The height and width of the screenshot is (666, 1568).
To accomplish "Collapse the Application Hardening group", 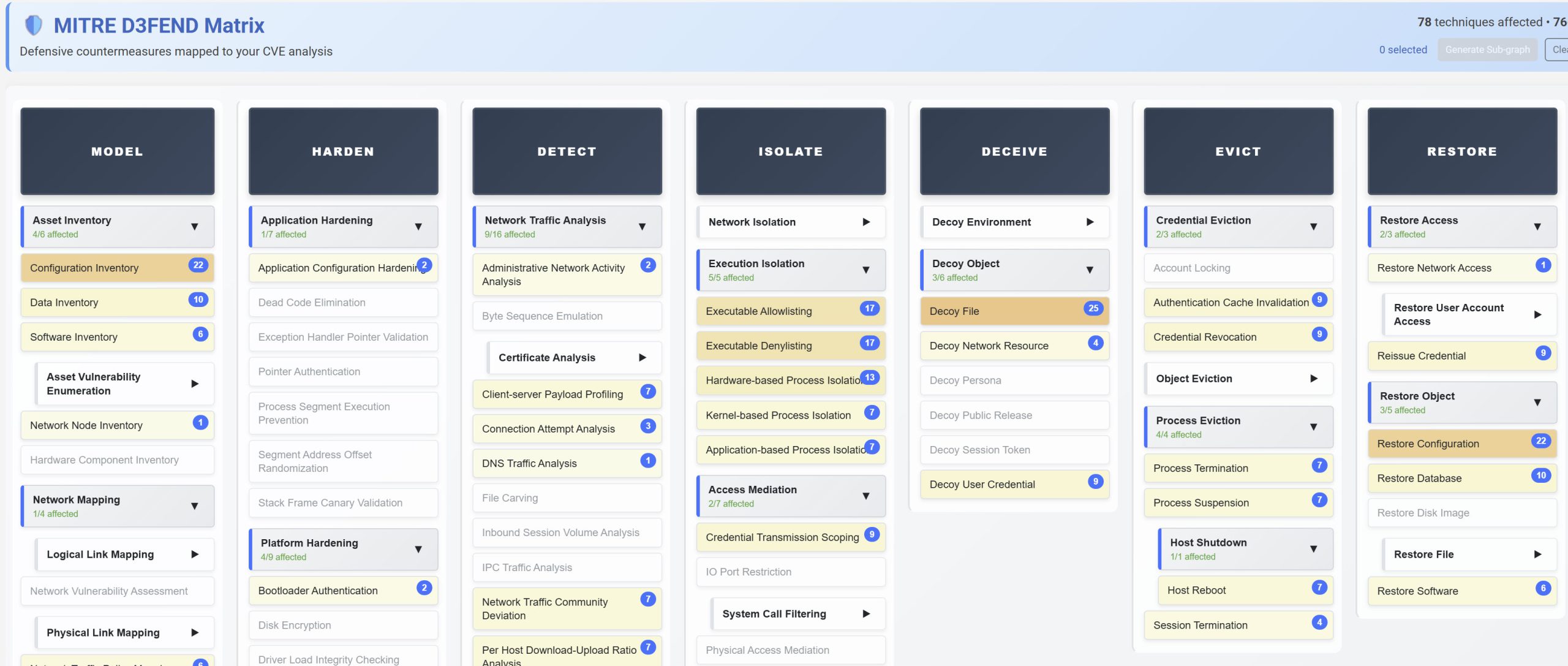I will (344, 227).
